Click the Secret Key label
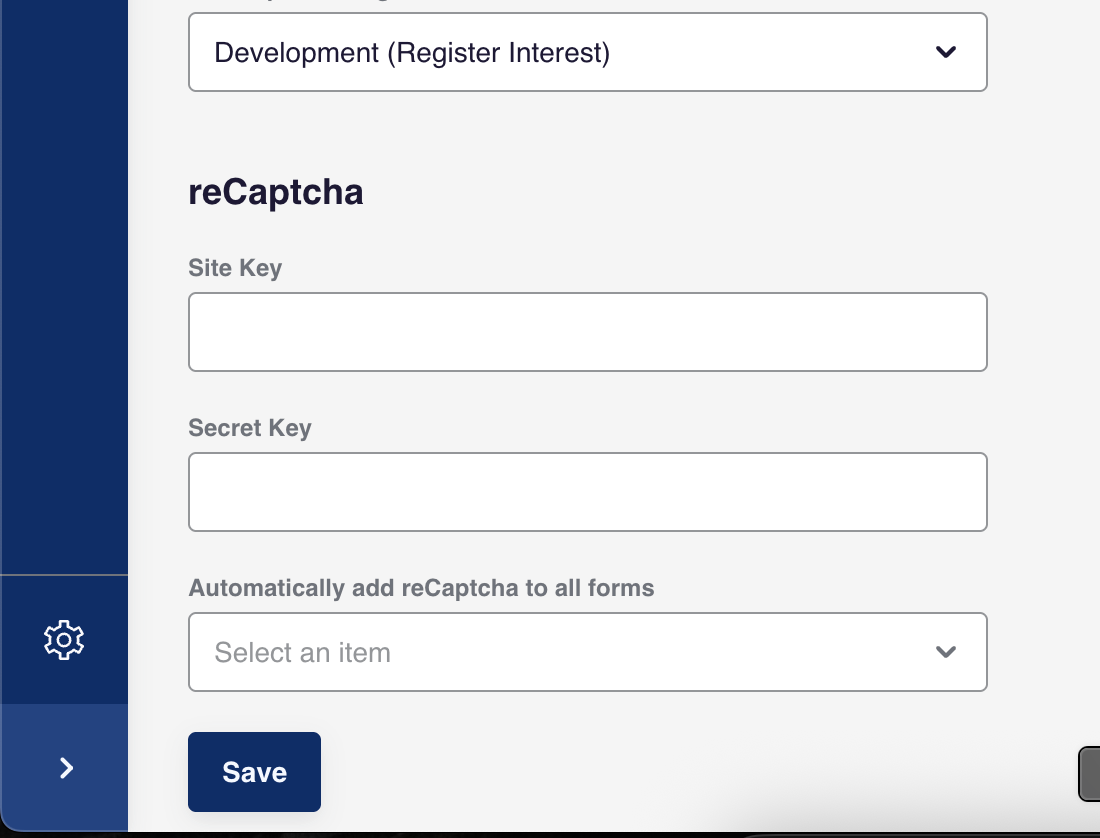 250,428
